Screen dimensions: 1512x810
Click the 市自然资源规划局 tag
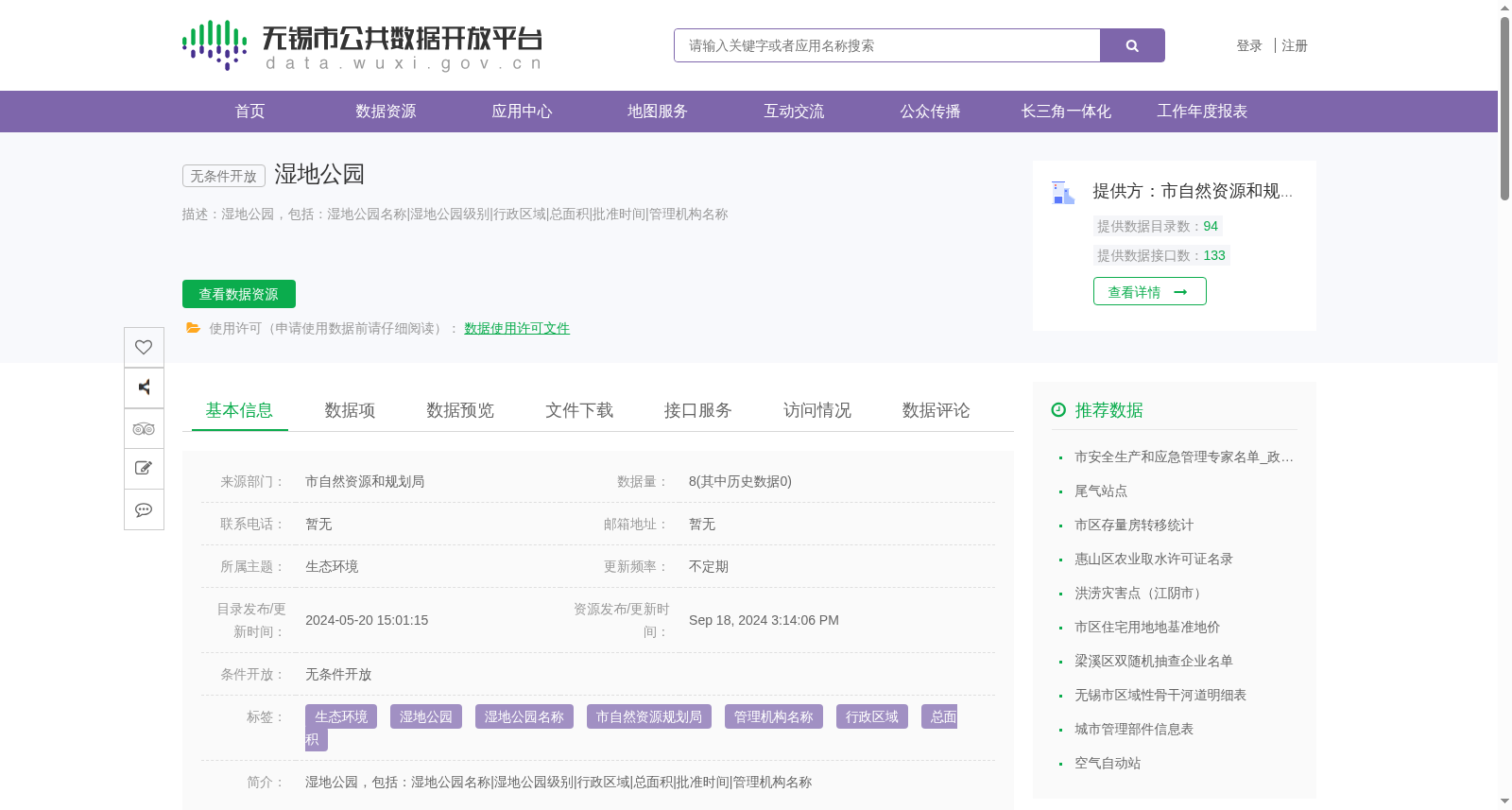tap(649, 716)
